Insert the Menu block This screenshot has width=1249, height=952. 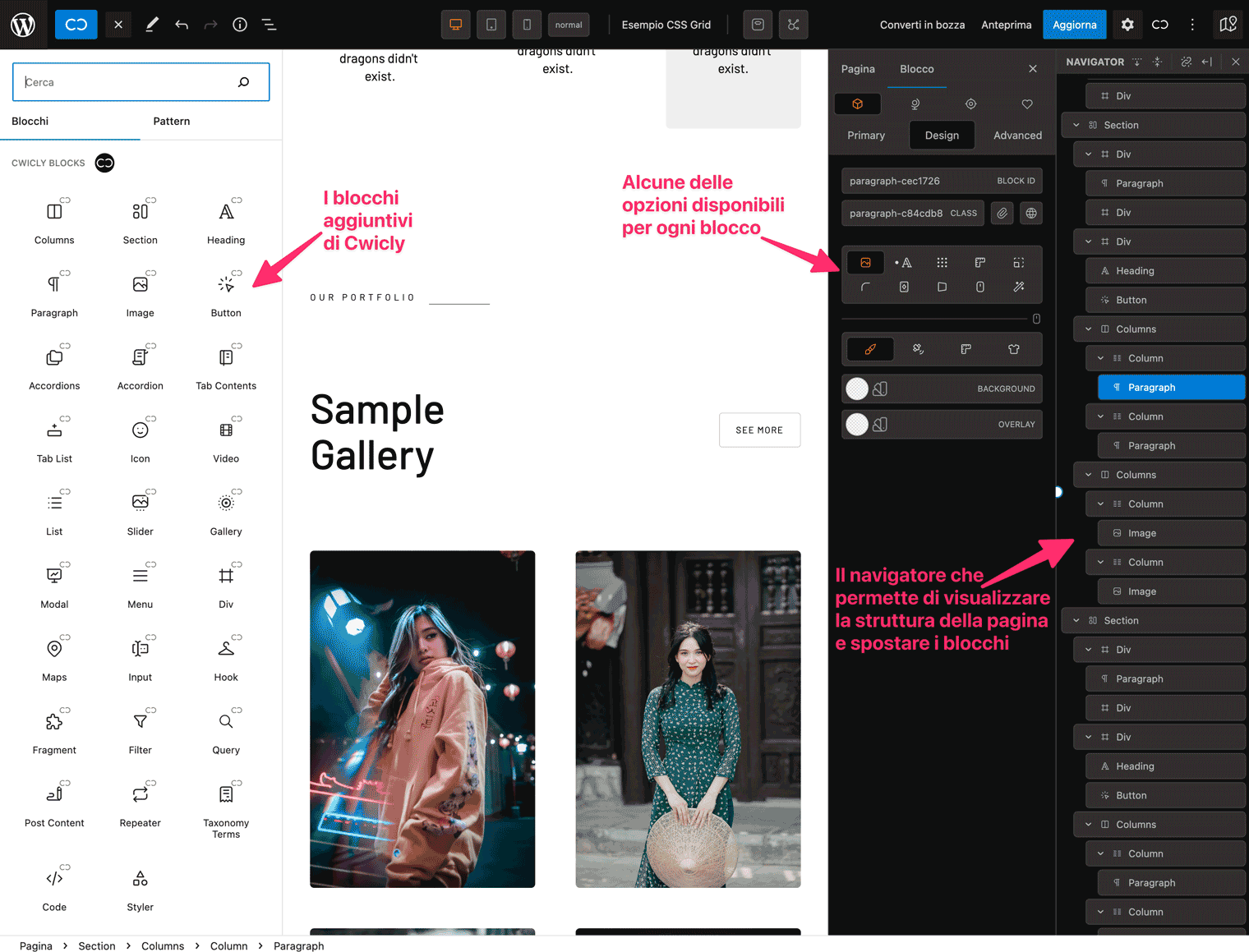[x=141, y=587]
